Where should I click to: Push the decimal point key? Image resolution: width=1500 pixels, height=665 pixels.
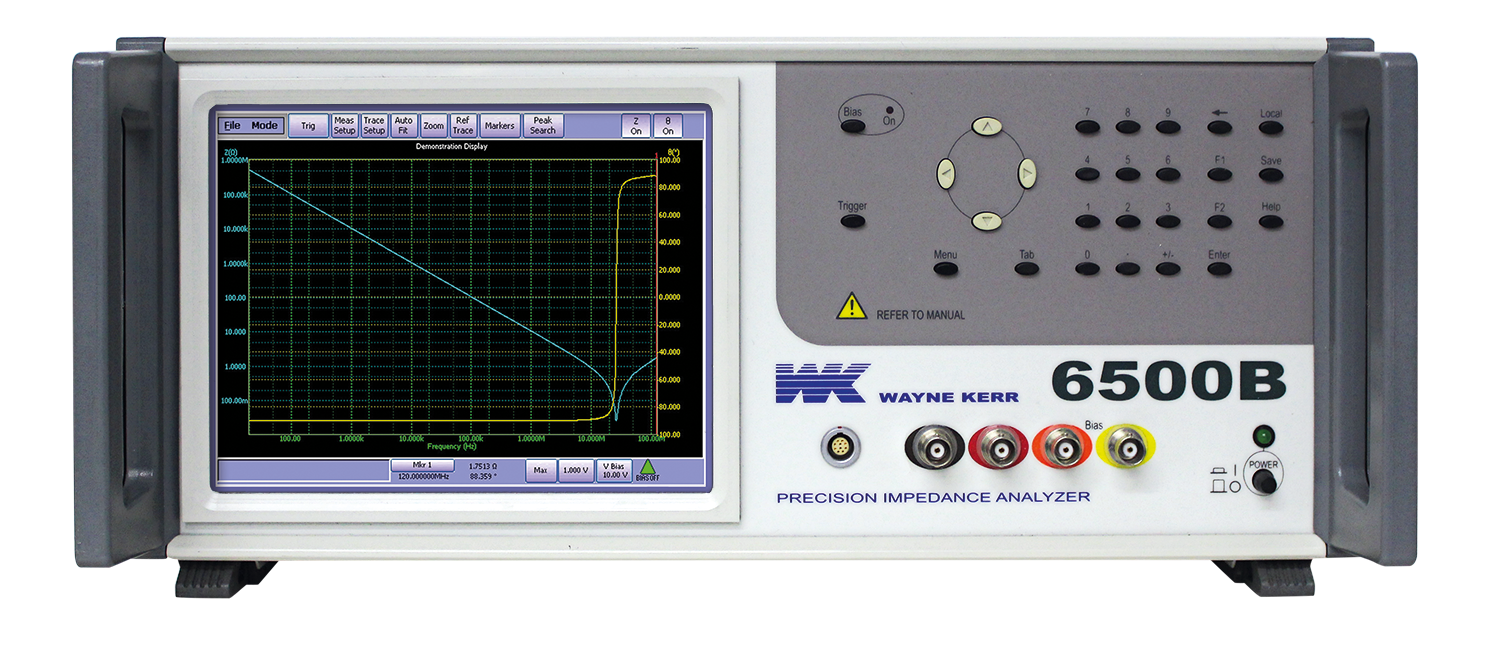pos(1128,268)
